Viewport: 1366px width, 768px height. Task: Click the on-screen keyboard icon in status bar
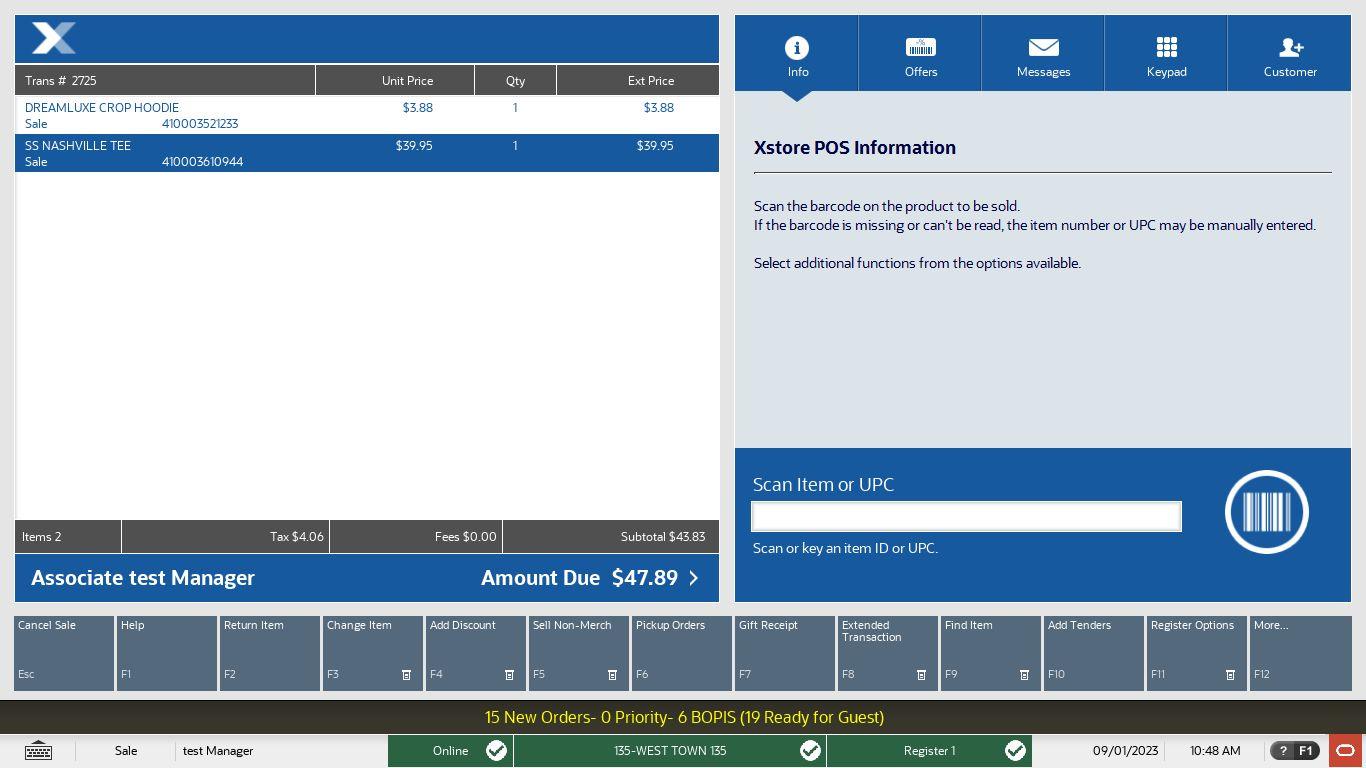tap(38, 751)
